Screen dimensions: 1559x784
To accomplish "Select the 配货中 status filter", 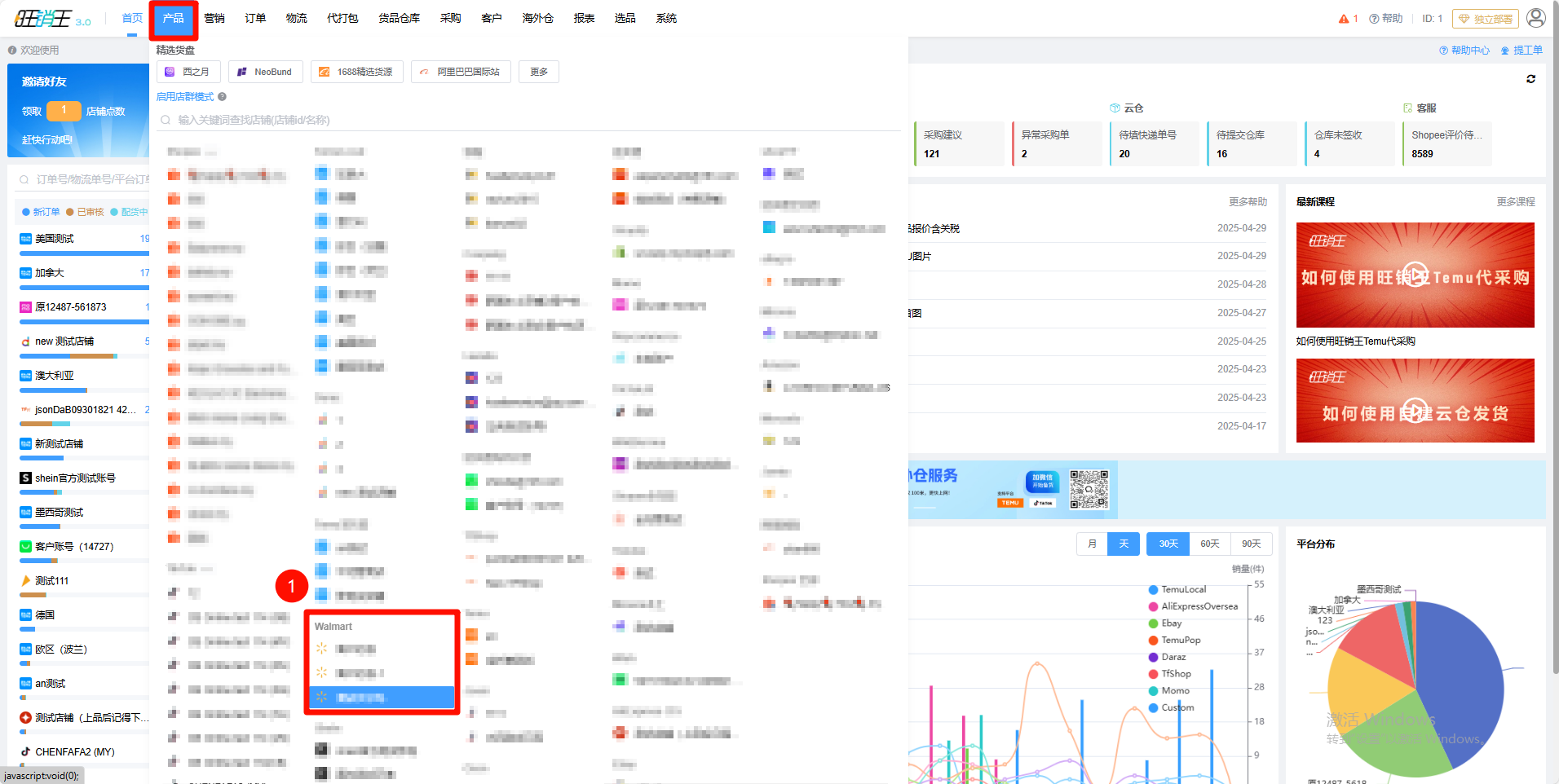I will coord(129,212).
